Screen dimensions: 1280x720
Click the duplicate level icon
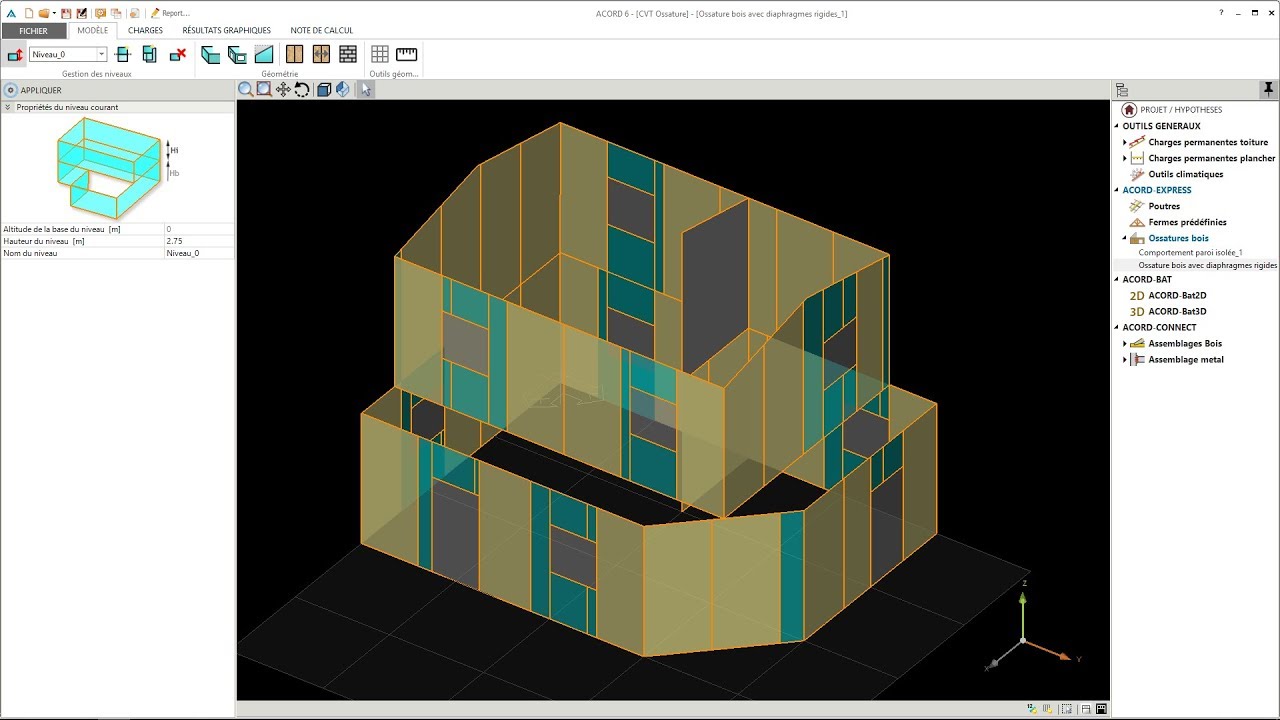pos(149,55)
